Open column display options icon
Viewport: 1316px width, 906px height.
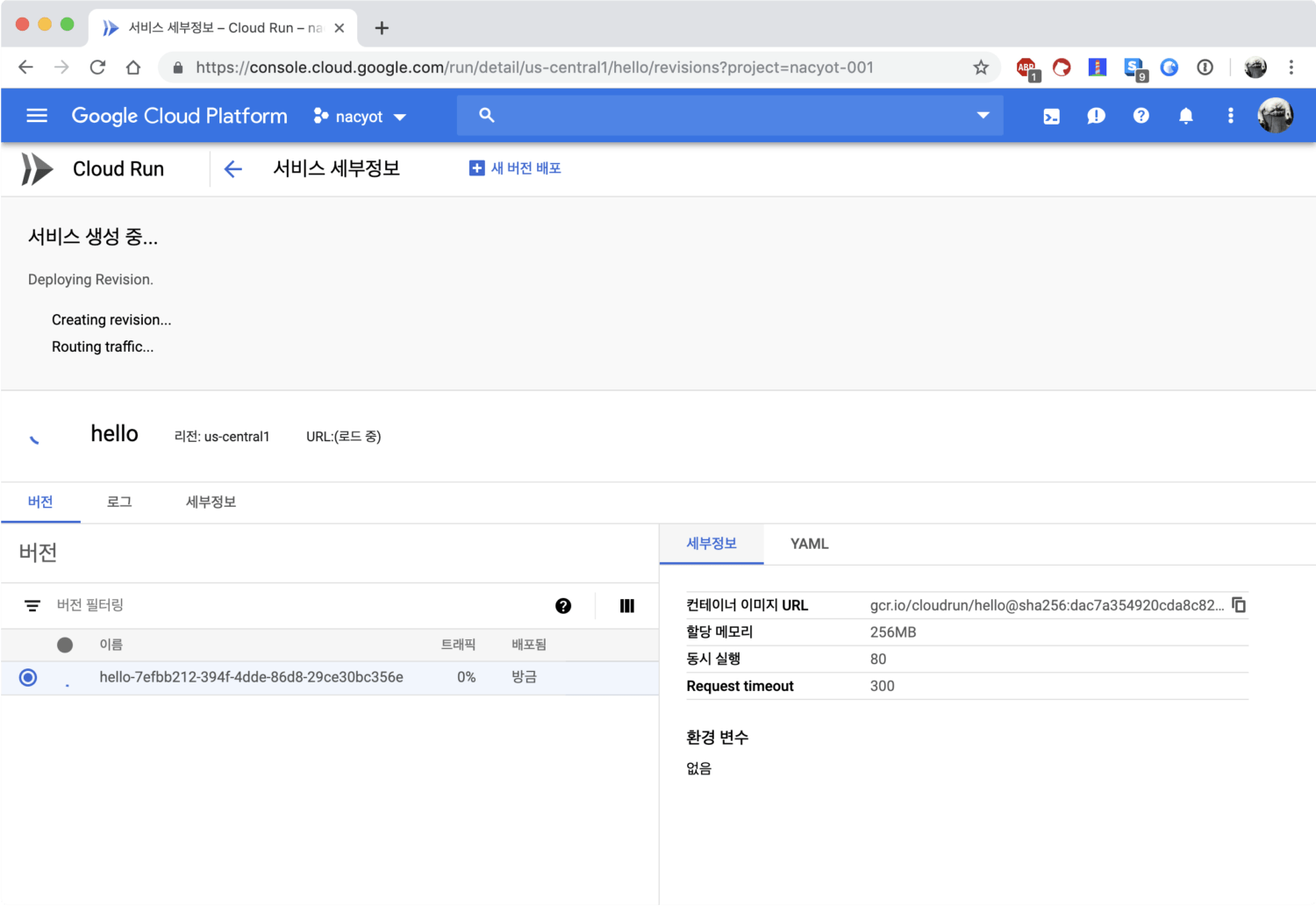click(x=626, y=606)
